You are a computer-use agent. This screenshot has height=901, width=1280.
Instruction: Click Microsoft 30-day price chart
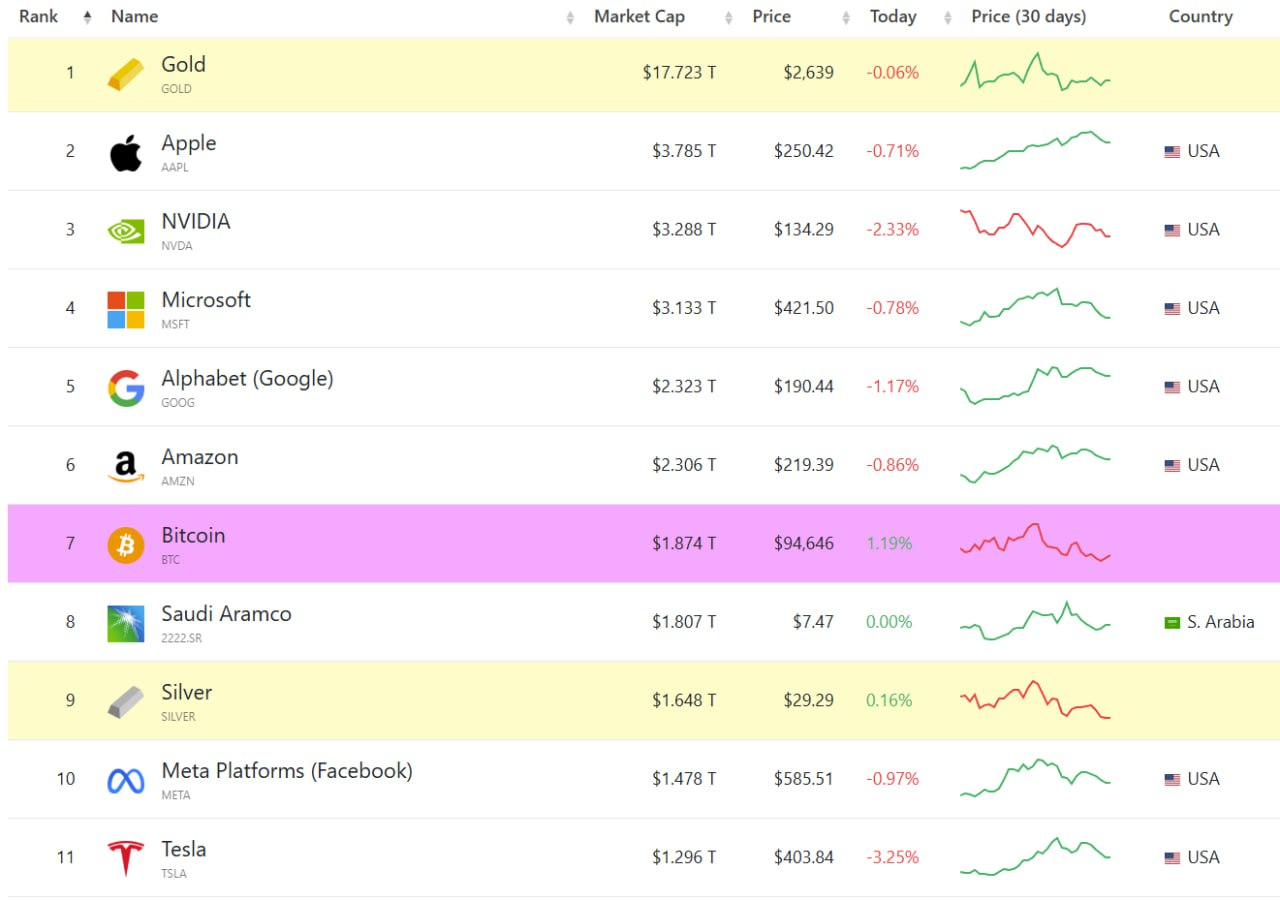[1035, 307]
